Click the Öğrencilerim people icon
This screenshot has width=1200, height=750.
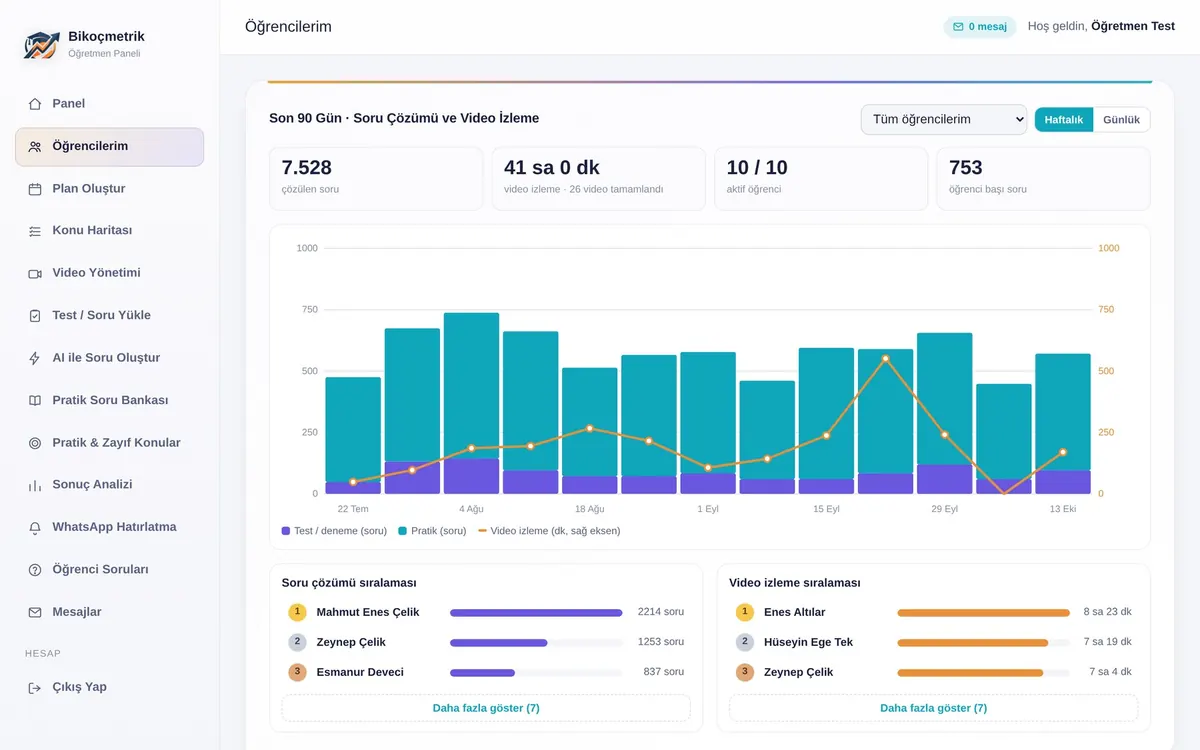coord(35,146)
